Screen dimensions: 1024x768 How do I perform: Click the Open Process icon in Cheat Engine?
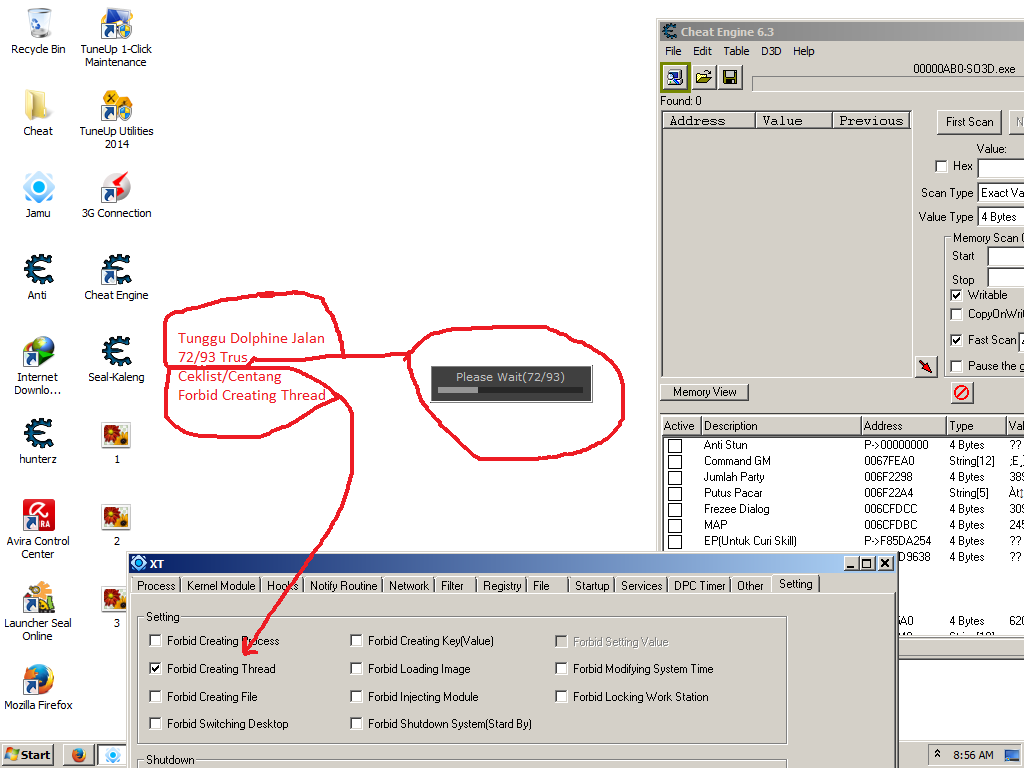coord(675,78)
